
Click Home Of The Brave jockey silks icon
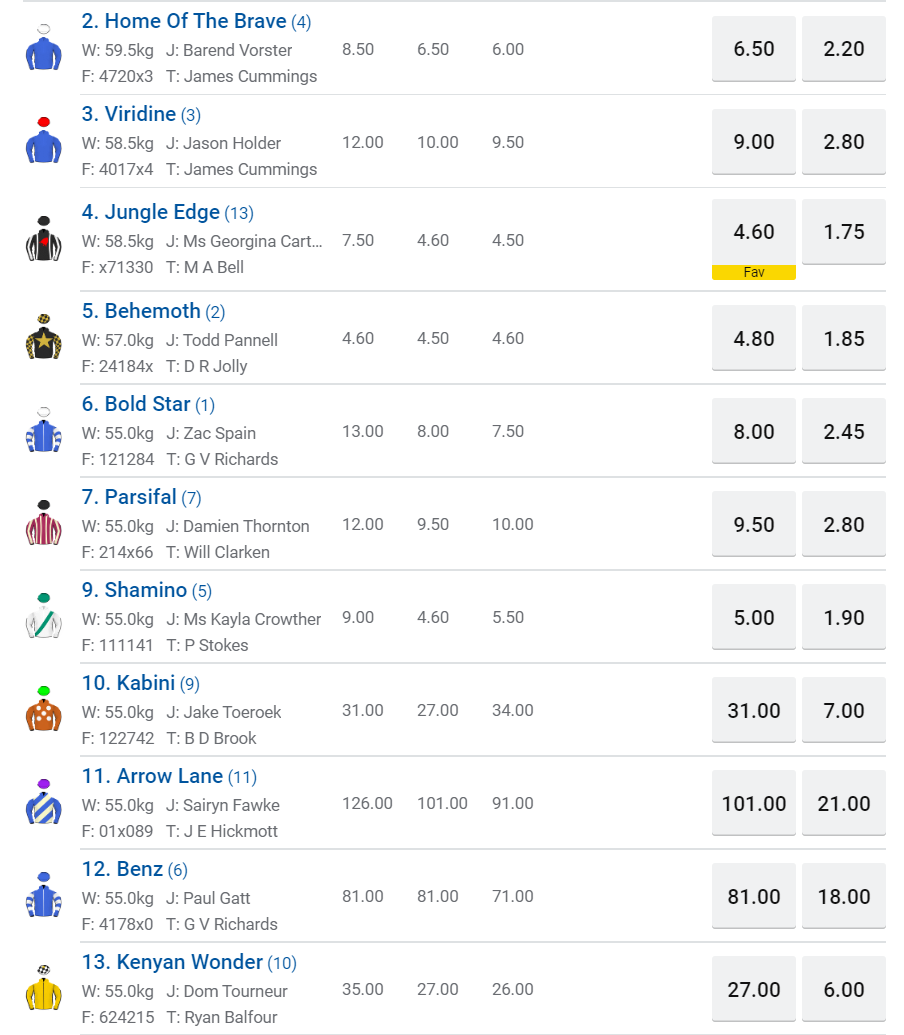(43, 47)
